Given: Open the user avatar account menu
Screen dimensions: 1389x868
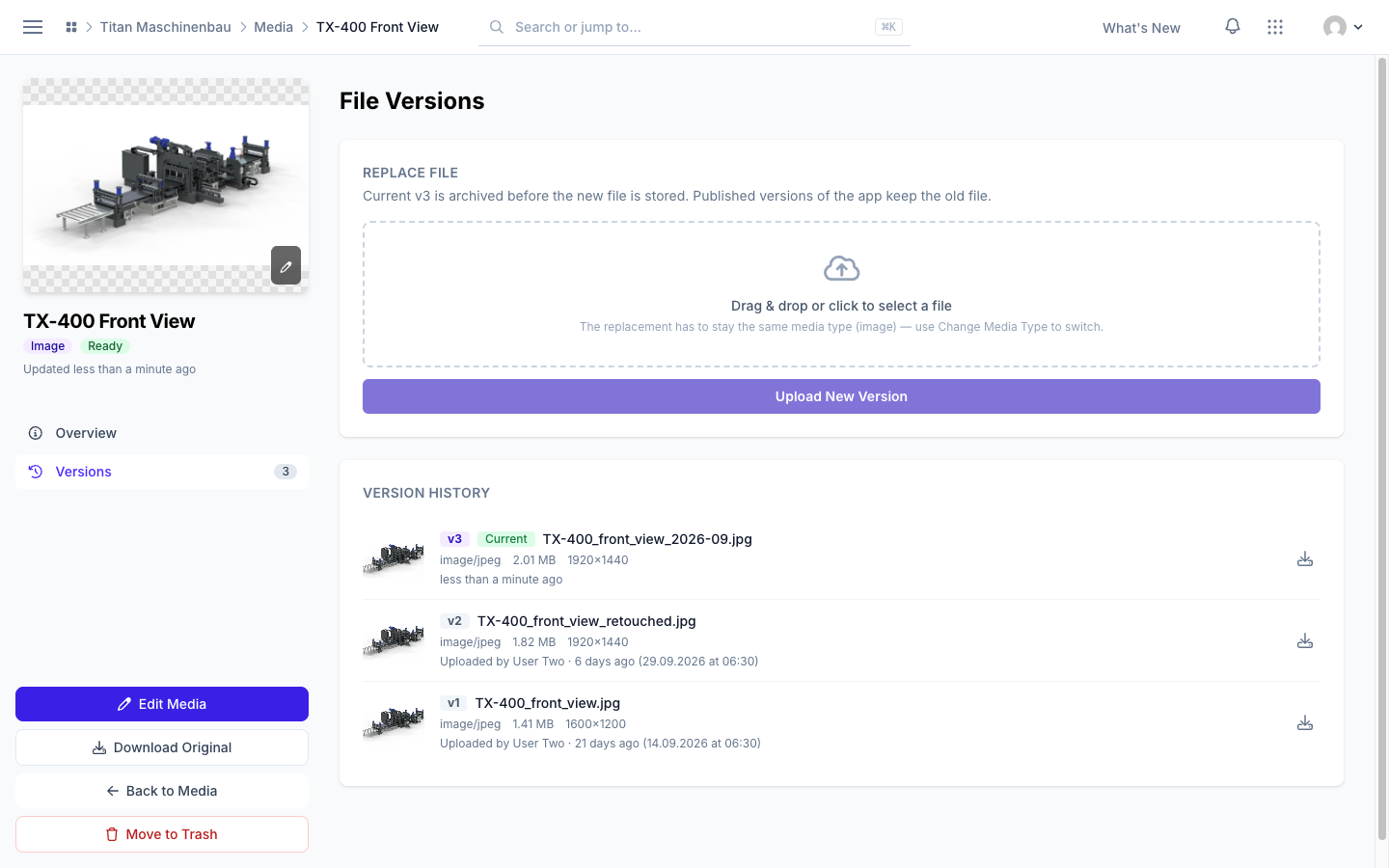Looking at the screenshot, I should coord(1343,27).
